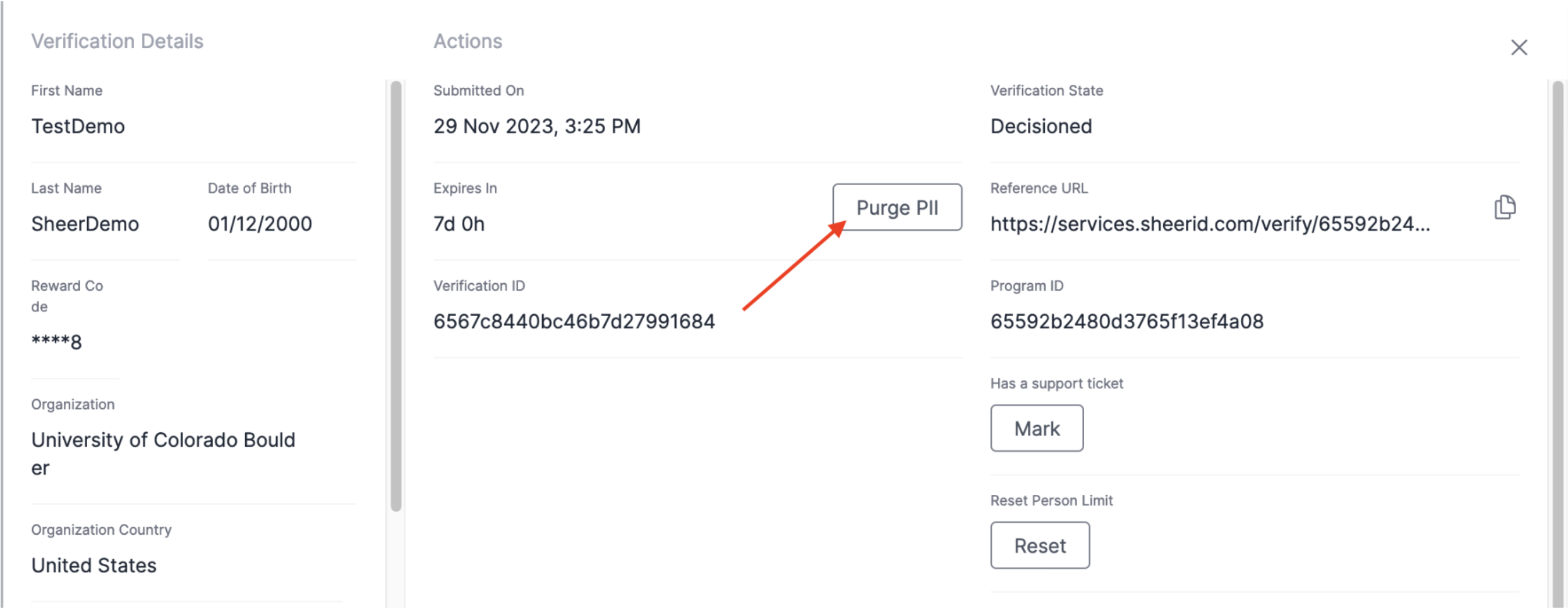The width and height of the screenshot is (1568, 608).
Task: Click the Expires In value 7d 0h
Action: tap(459, 224)
